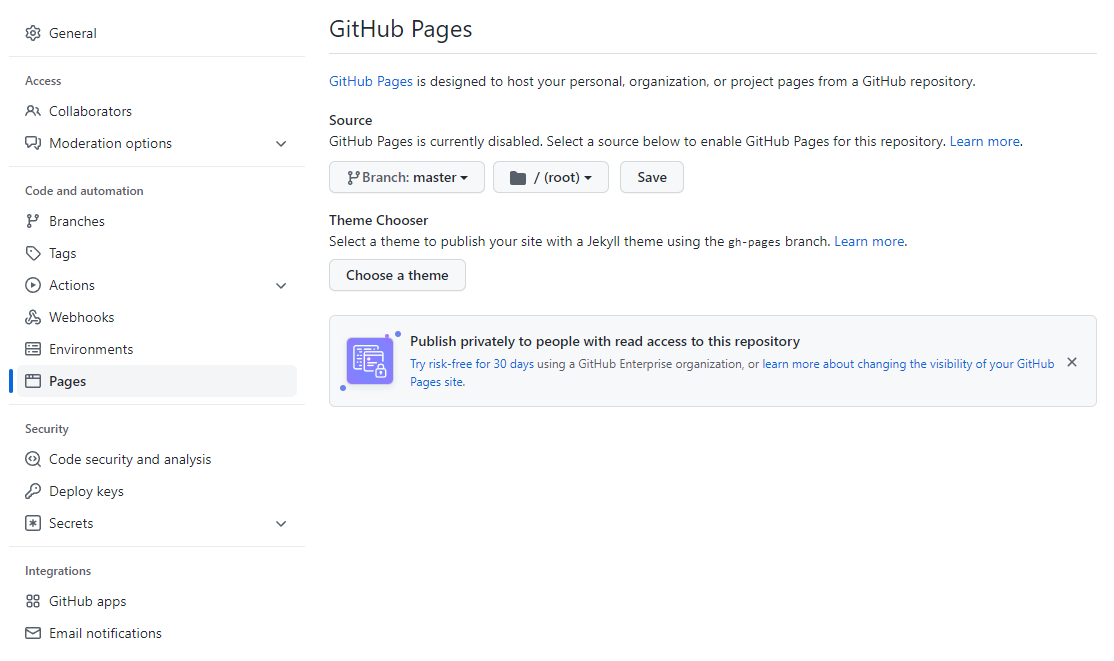The image size is (1114, 661).
Task: Click the General settings gear icon
Action: (x=33, y=33)
